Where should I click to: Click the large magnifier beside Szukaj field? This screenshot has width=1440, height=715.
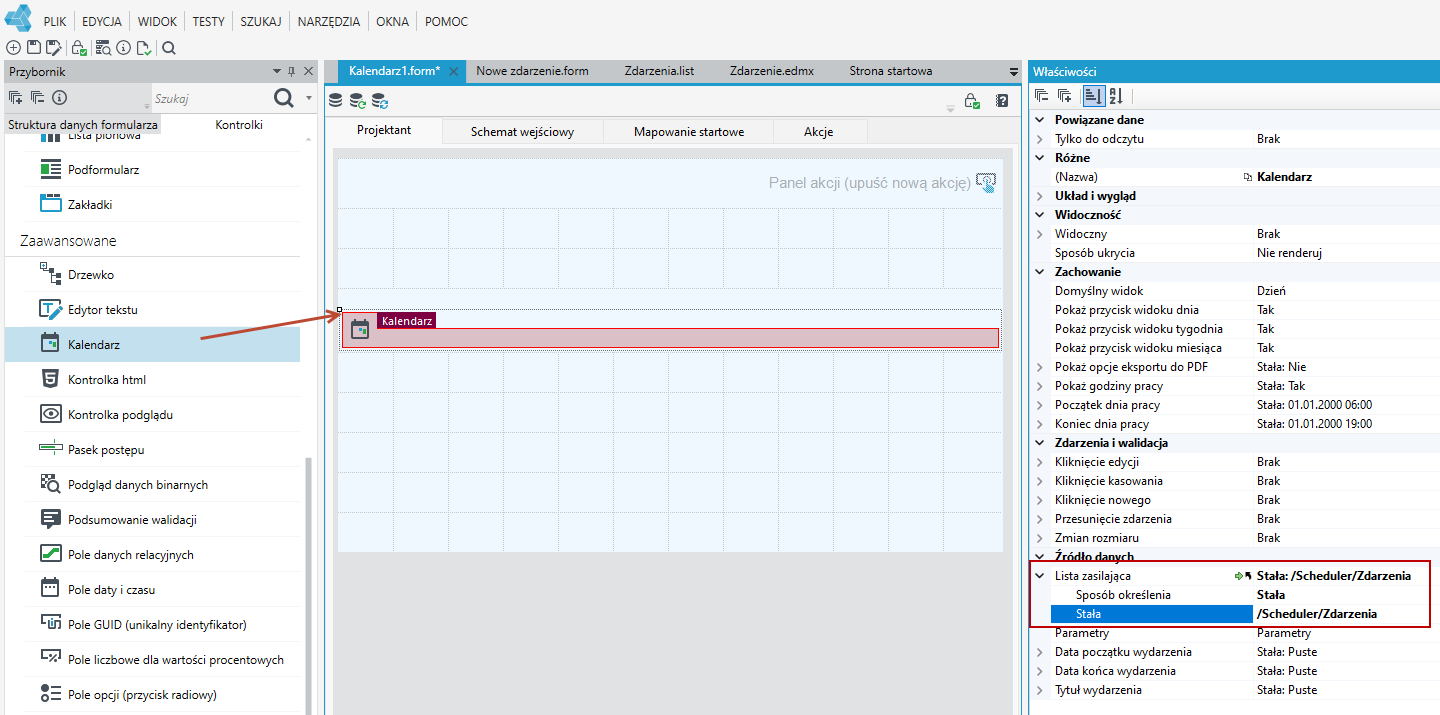(x=284, y=97)
